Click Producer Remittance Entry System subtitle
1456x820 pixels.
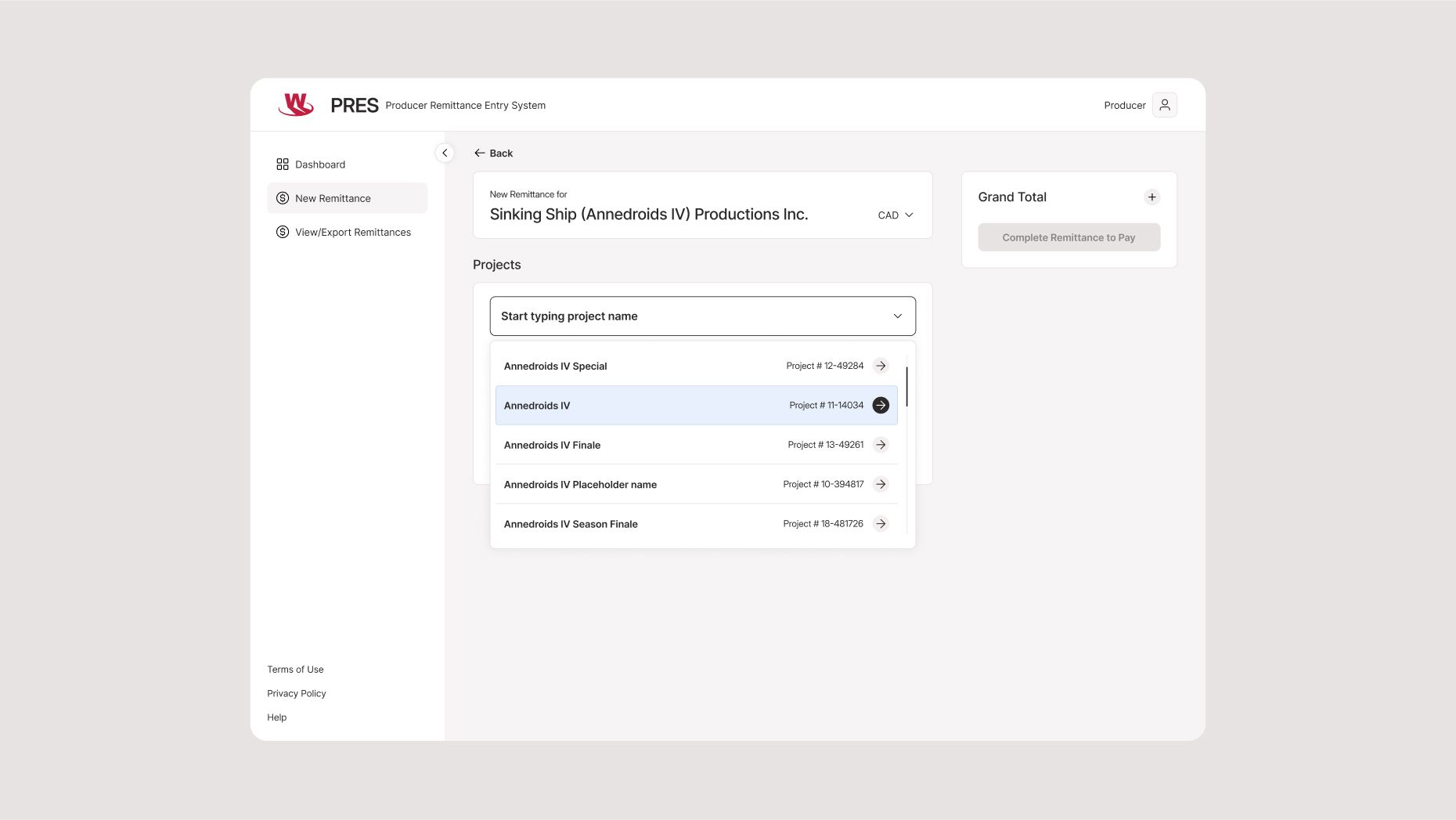click(x=466, y=106)
